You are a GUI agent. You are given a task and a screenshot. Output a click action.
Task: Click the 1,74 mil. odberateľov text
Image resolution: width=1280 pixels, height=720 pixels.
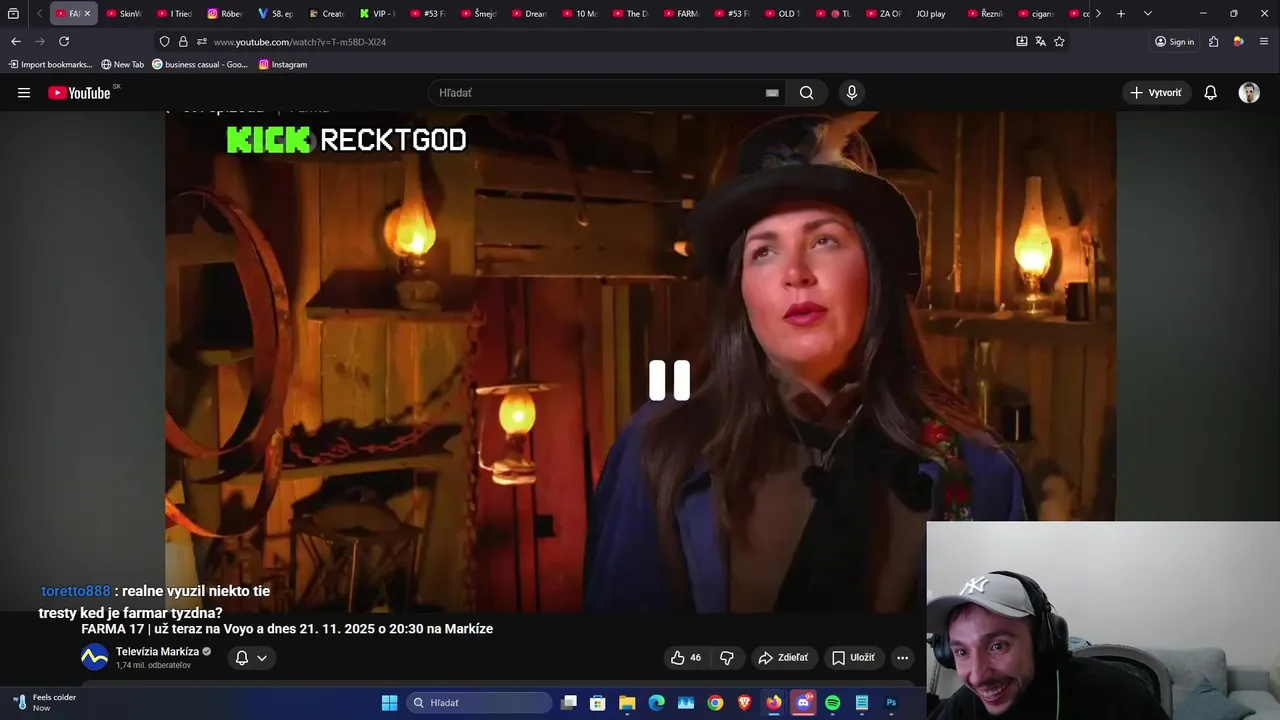[153, 666]
